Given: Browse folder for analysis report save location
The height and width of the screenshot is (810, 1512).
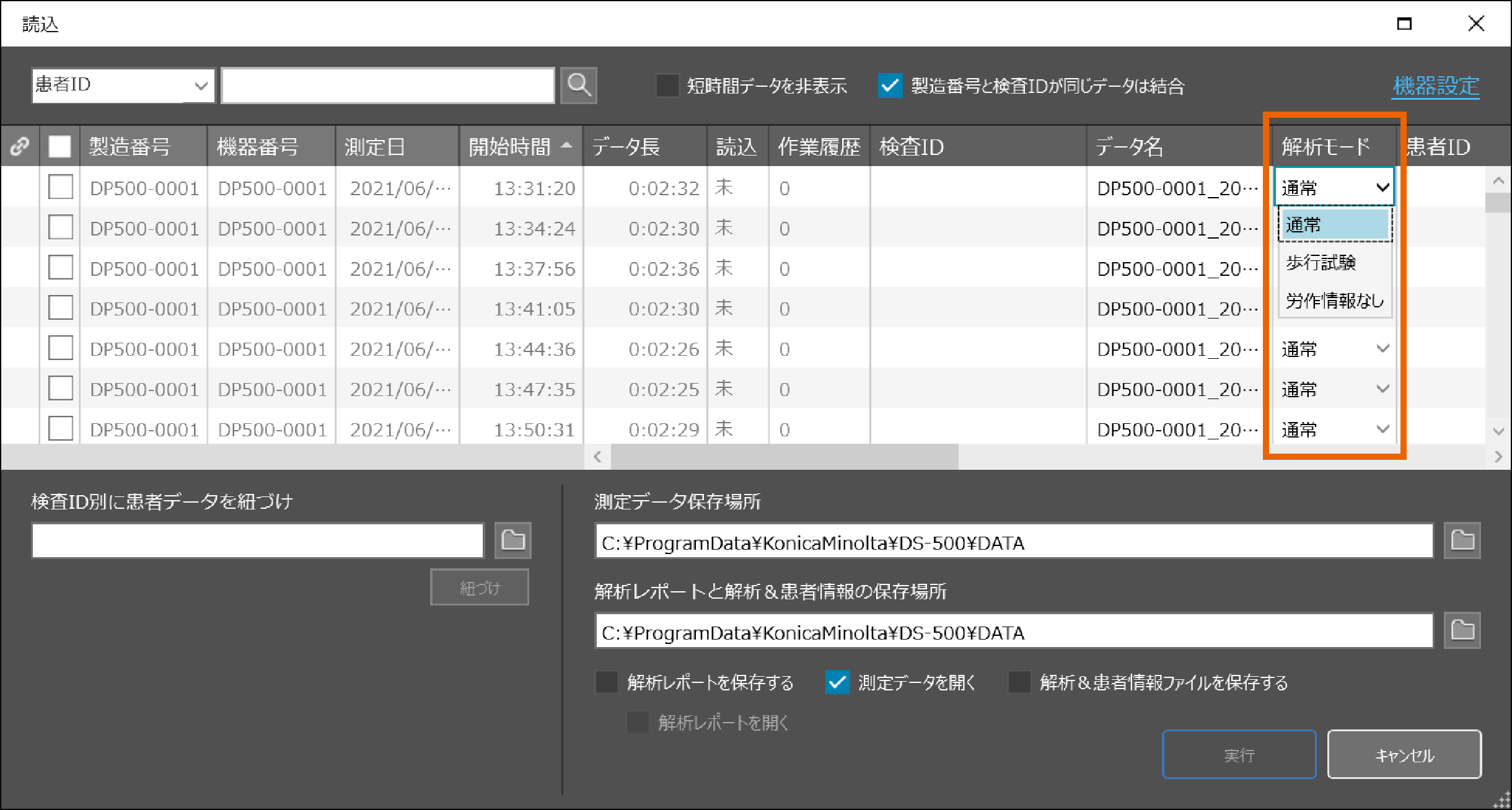Looking at the screenshot, I should (1462, 630).
